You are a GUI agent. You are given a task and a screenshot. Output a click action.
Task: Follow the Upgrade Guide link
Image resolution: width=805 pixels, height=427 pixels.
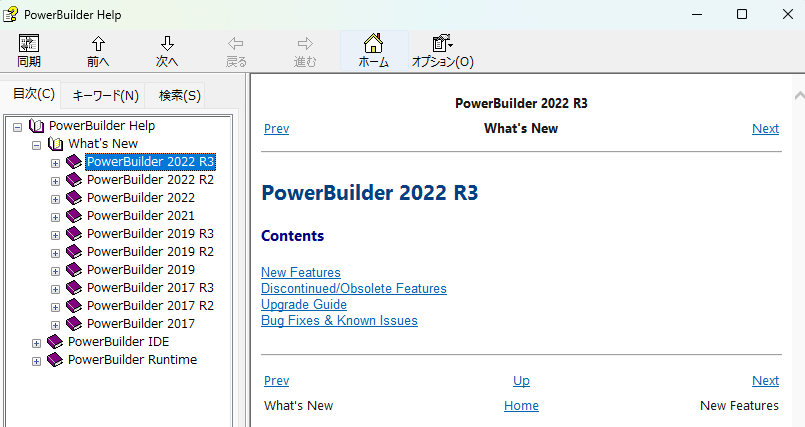303,305
